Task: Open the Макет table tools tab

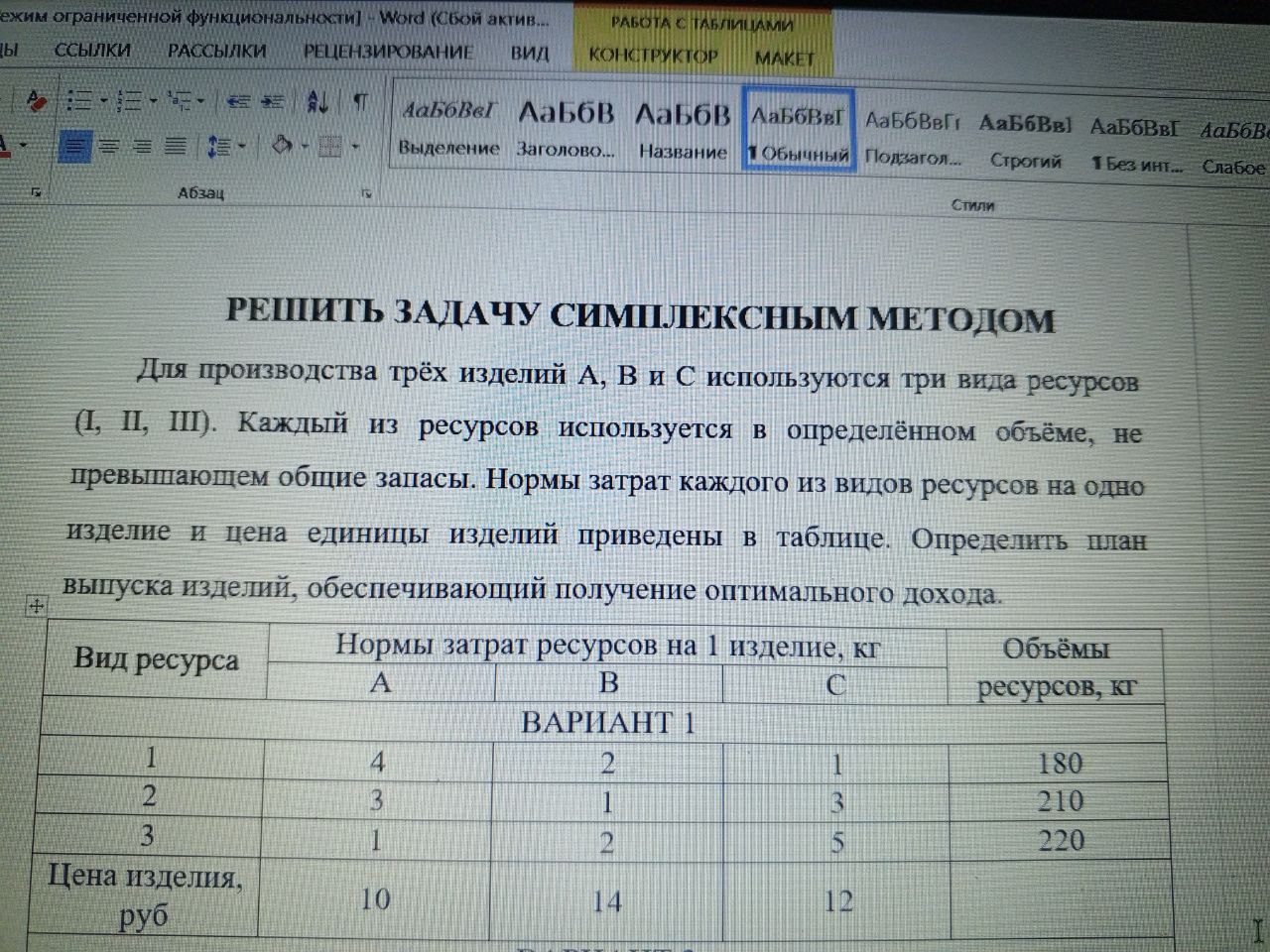Action: coord(784,58)
